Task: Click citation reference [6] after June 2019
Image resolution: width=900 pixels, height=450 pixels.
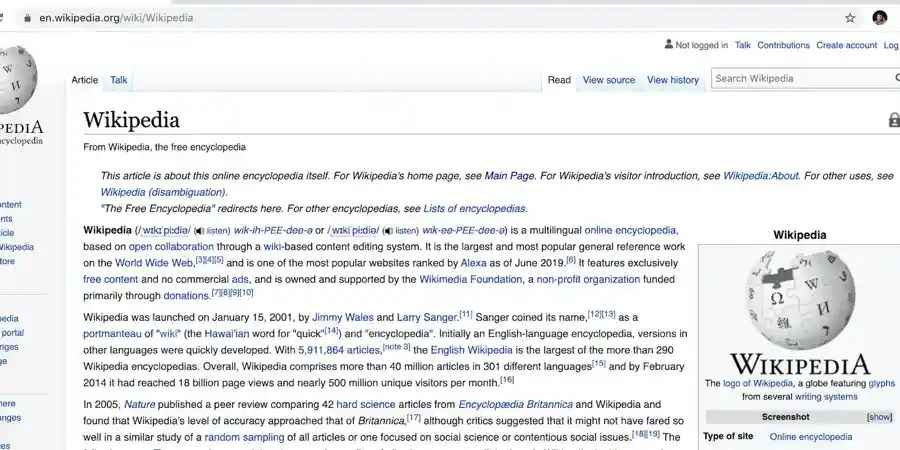Action: pyautogui.click(x=571, y=259)
